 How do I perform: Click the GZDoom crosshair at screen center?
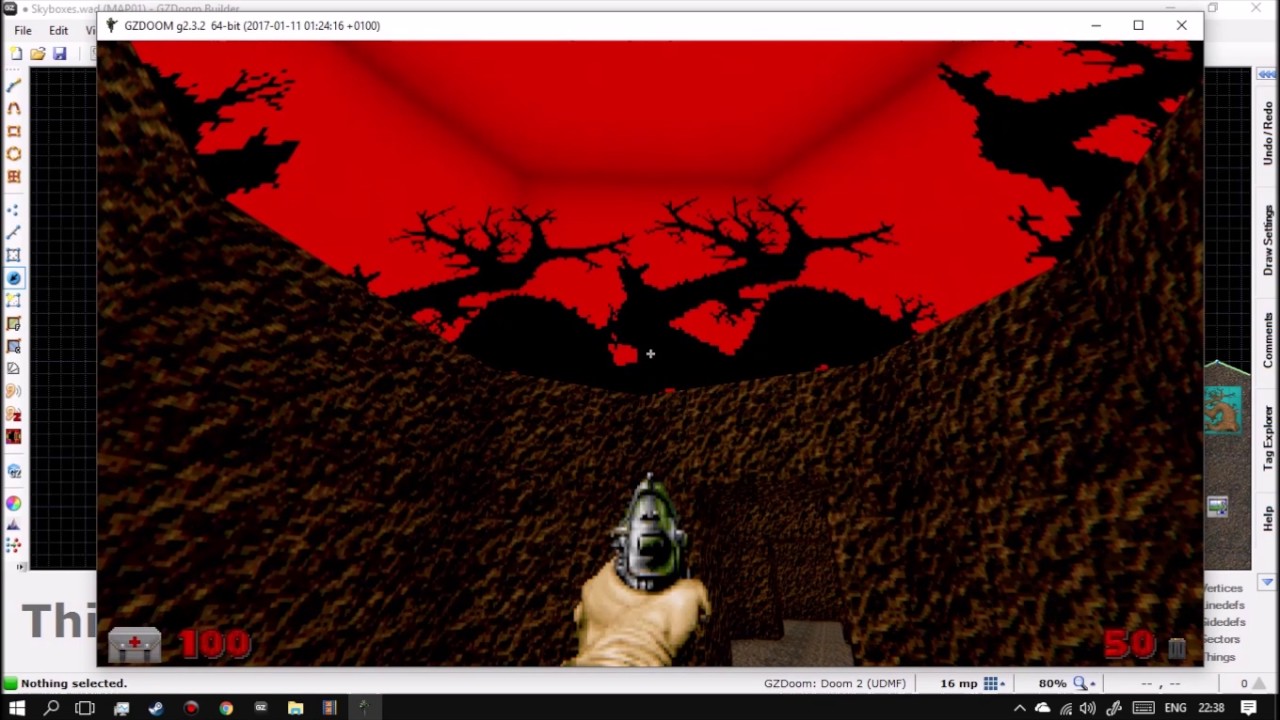650,354
